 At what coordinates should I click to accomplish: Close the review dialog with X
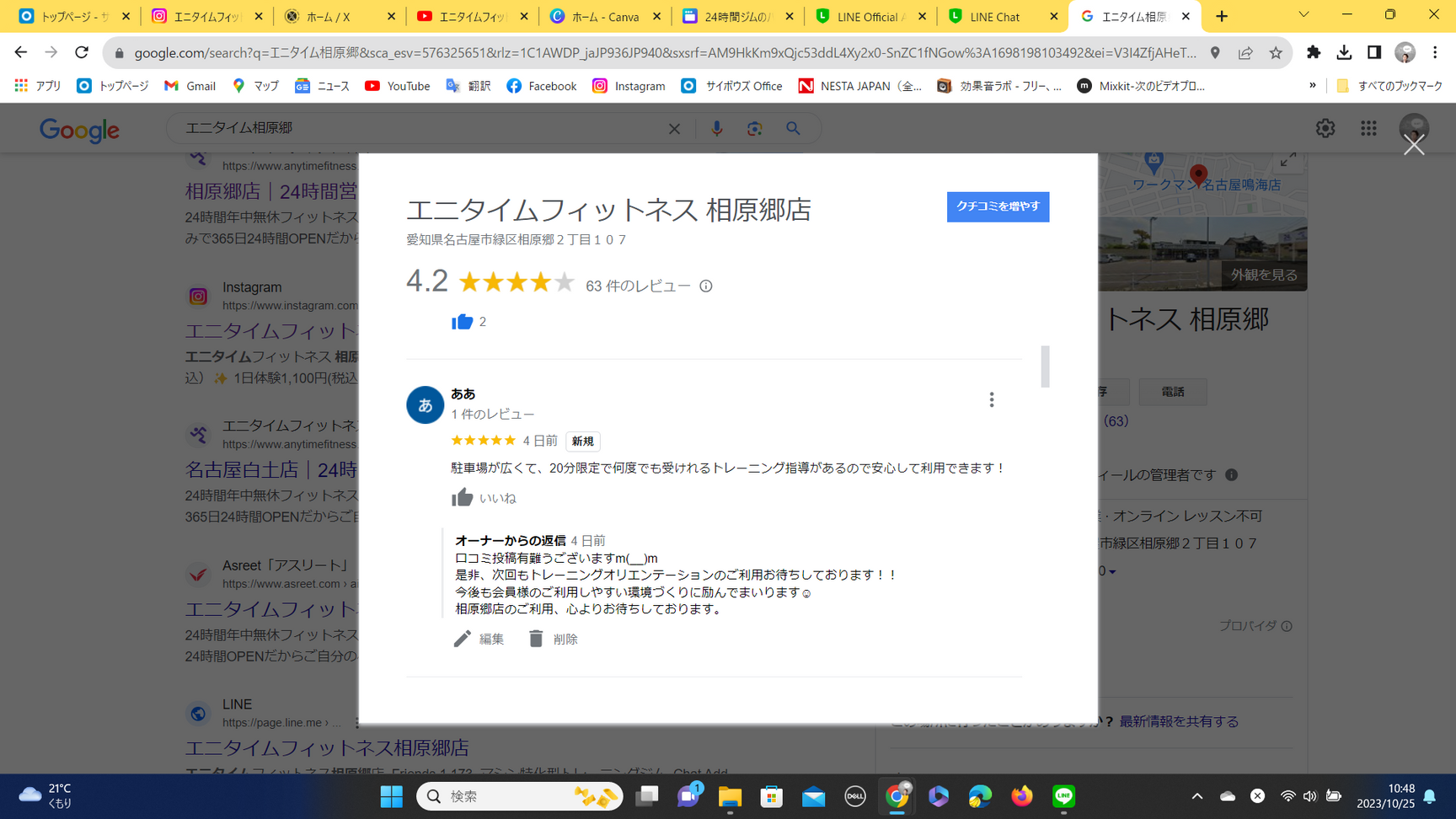click(1414, 146)
